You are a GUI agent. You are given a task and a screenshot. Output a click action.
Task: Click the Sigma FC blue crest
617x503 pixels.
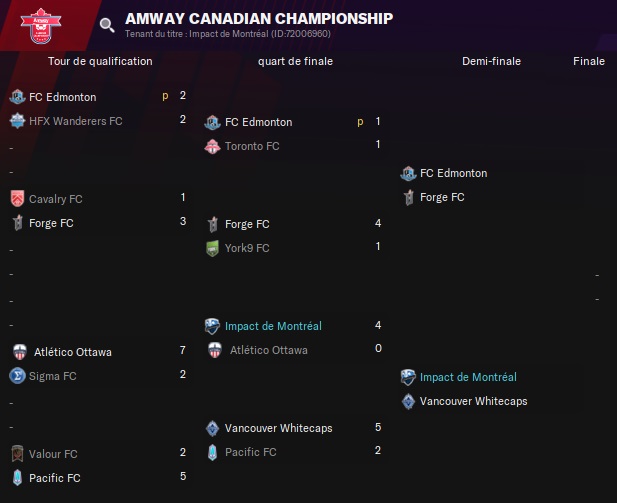17,376
